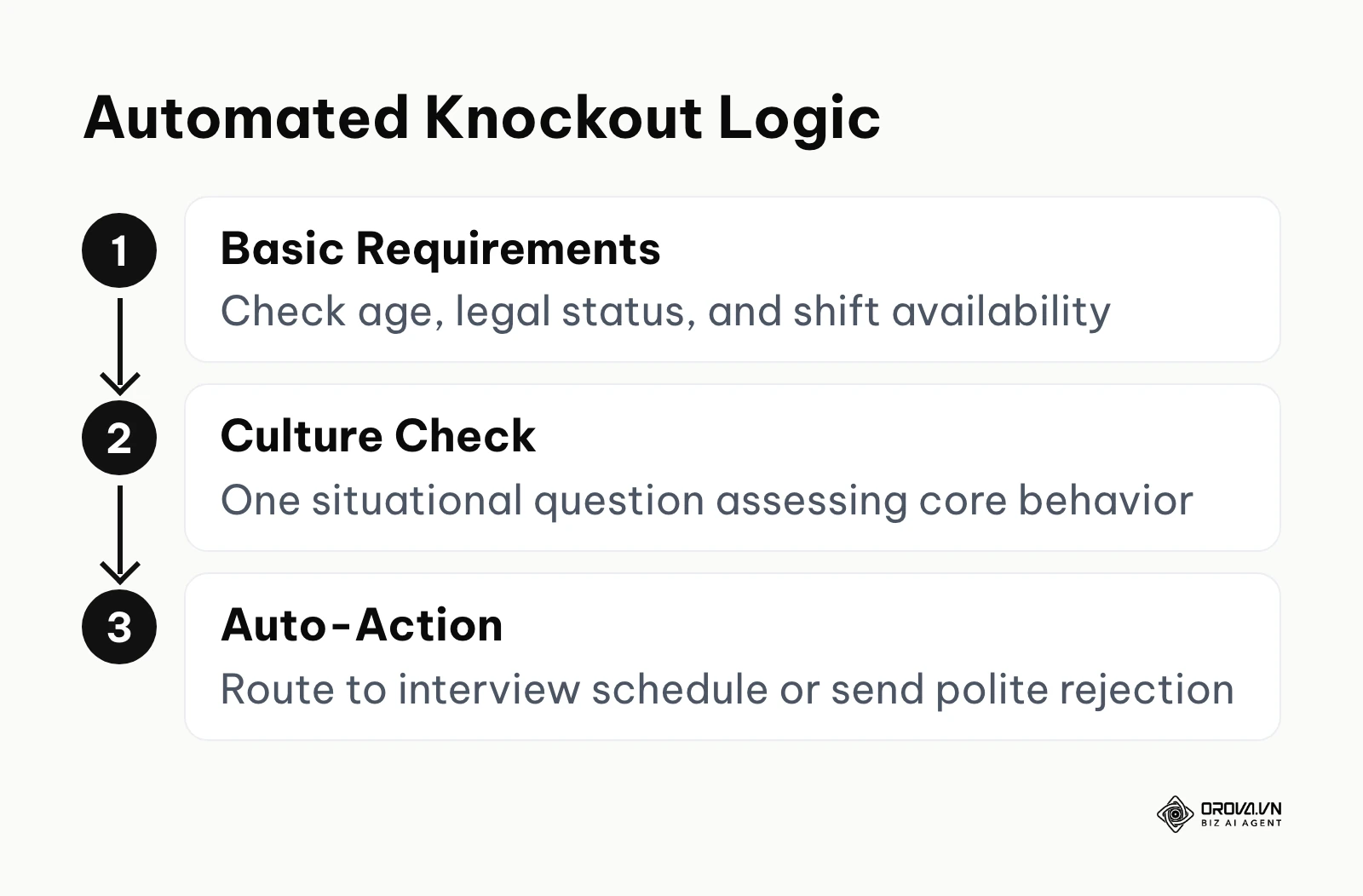Click the step 2 number circle
This screenshot has width=1363, height=896.
tap(119, 438)
